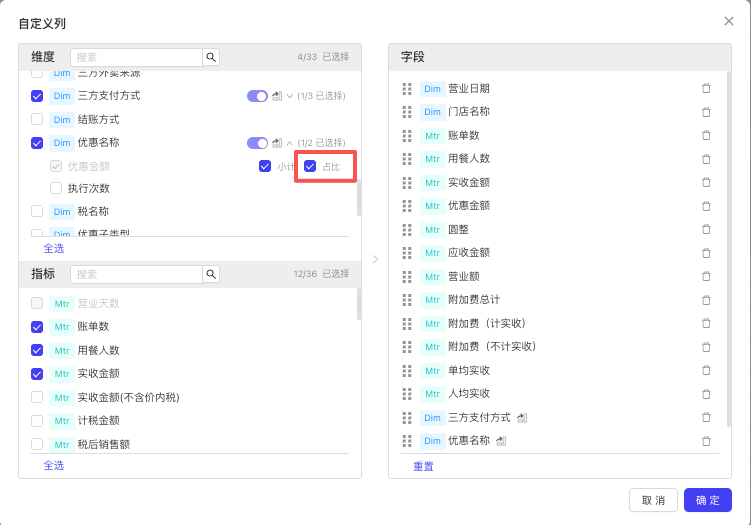Click the search icon in 指标 panel

point(211,274)
